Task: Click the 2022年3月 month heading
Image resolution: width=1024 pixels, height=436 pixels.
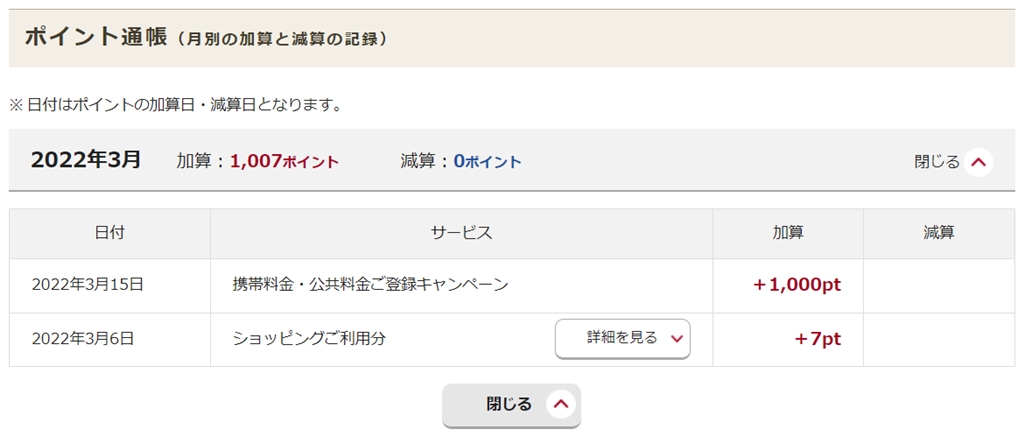Action: click(86, 160)
